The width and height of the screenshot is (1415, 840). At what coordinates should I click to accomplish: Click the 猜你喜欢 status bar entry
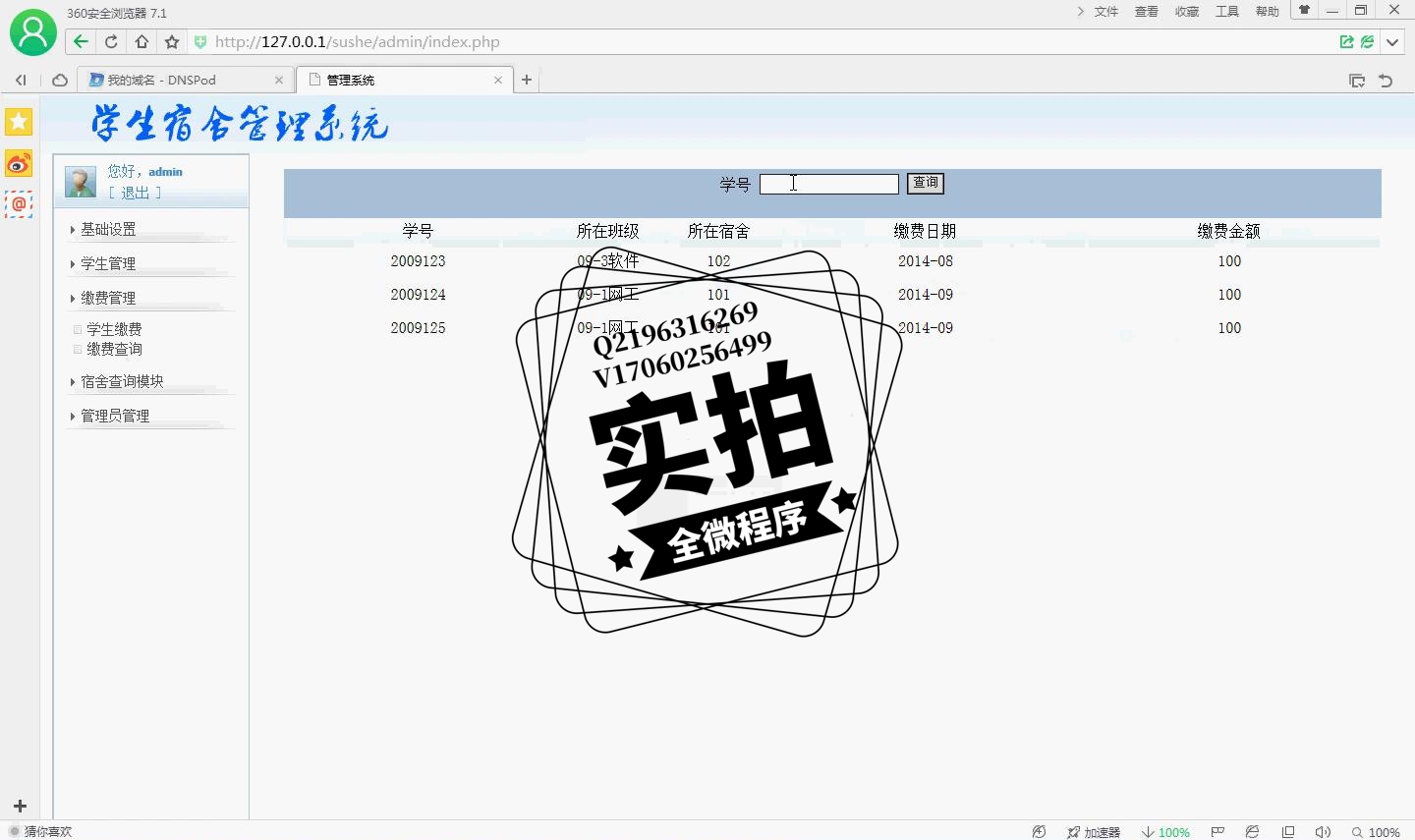48,831
